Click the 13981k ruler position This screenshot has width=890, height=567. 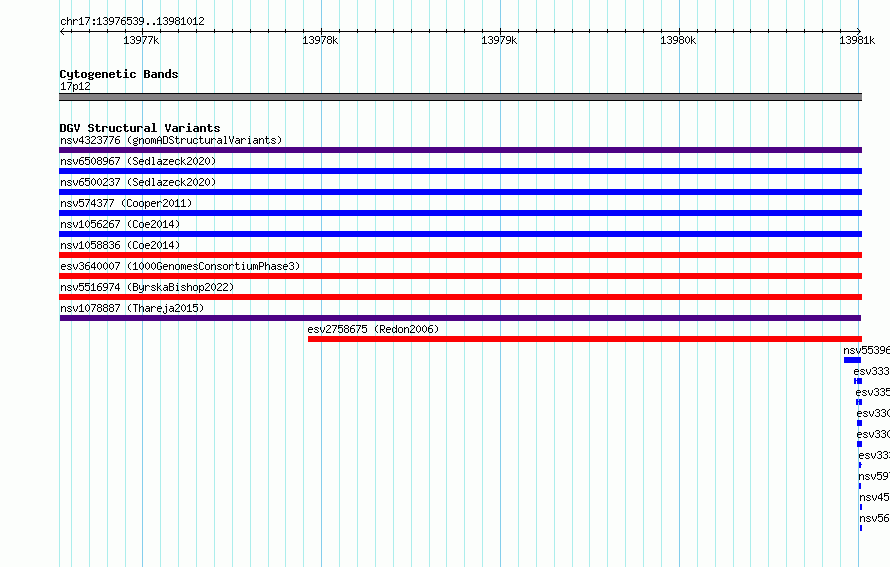coord(857,40)
